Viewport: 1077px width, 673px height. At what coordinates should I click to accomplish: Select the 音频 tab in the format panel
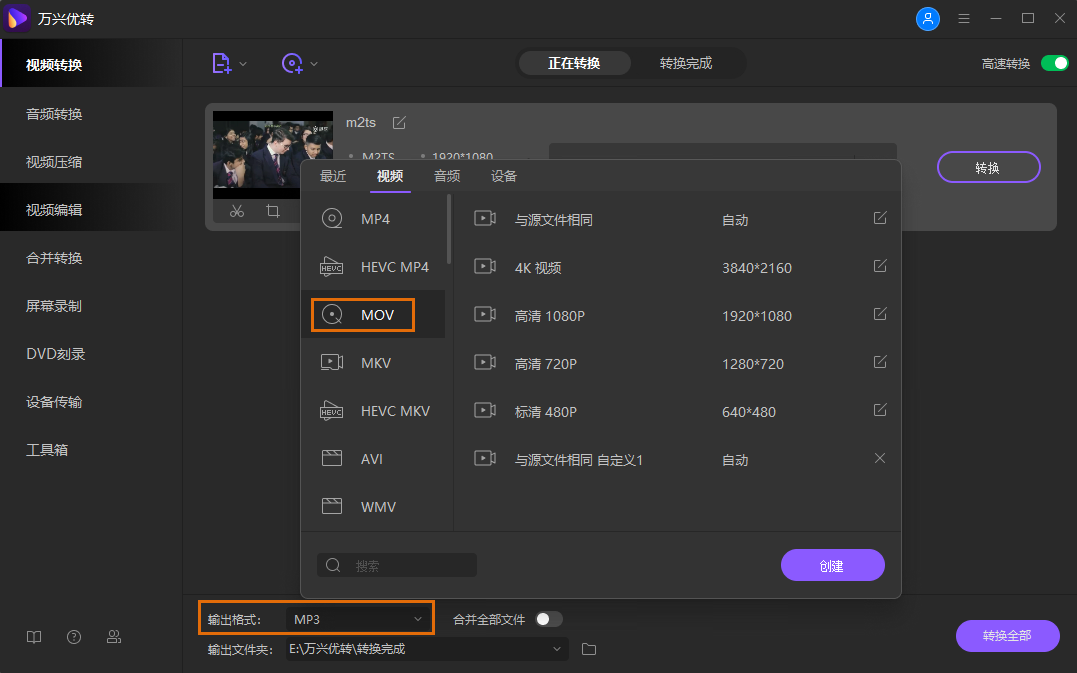click(447, 175)
